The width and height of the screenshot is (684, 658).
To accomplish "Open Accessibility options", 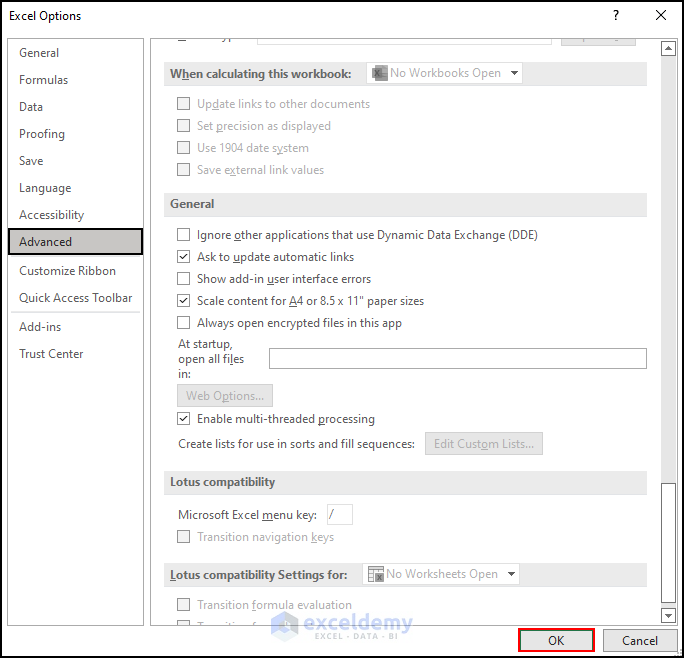I will (51, 215).
